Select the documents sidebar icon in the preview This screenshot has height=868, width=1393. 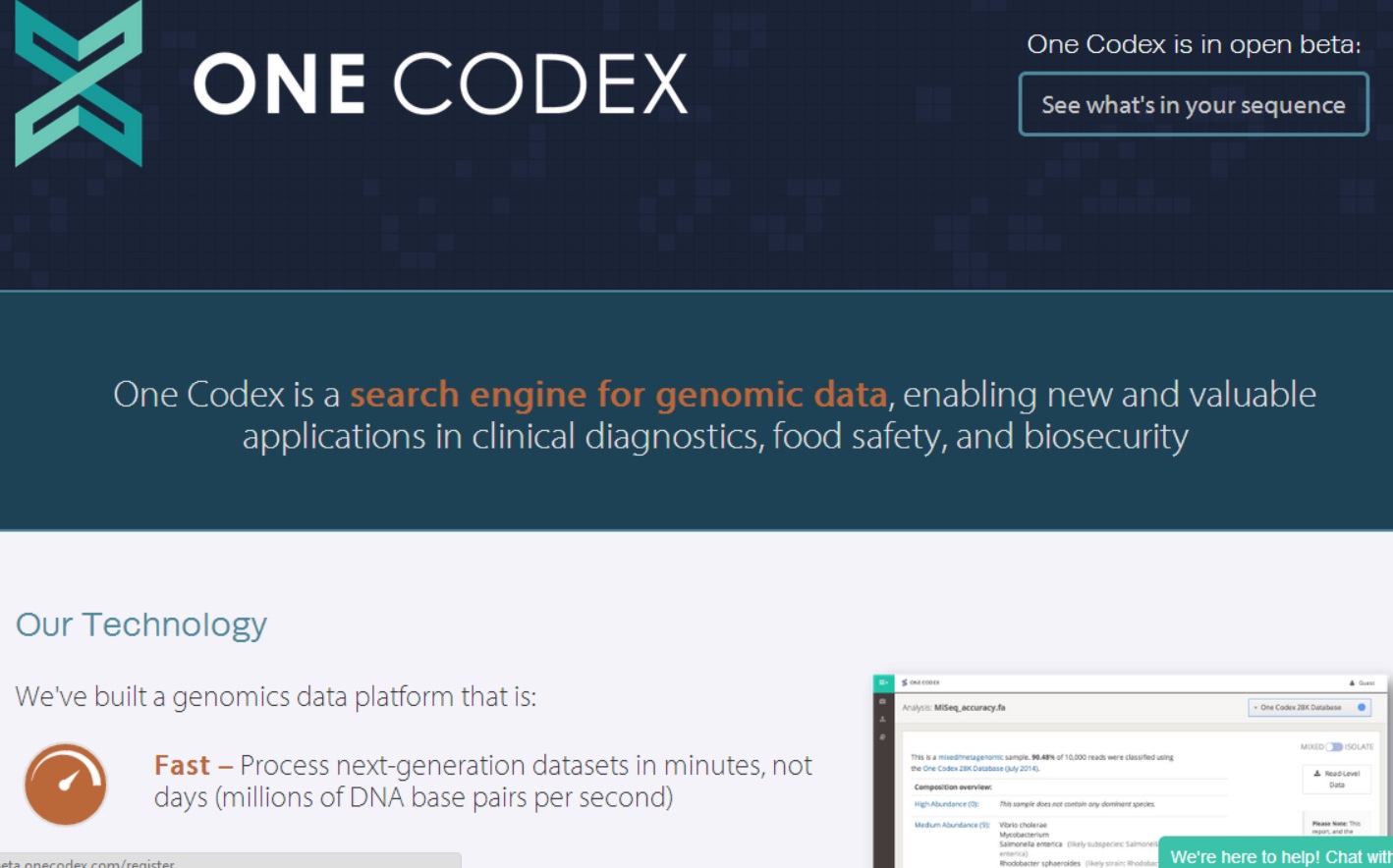click(883, 736)
